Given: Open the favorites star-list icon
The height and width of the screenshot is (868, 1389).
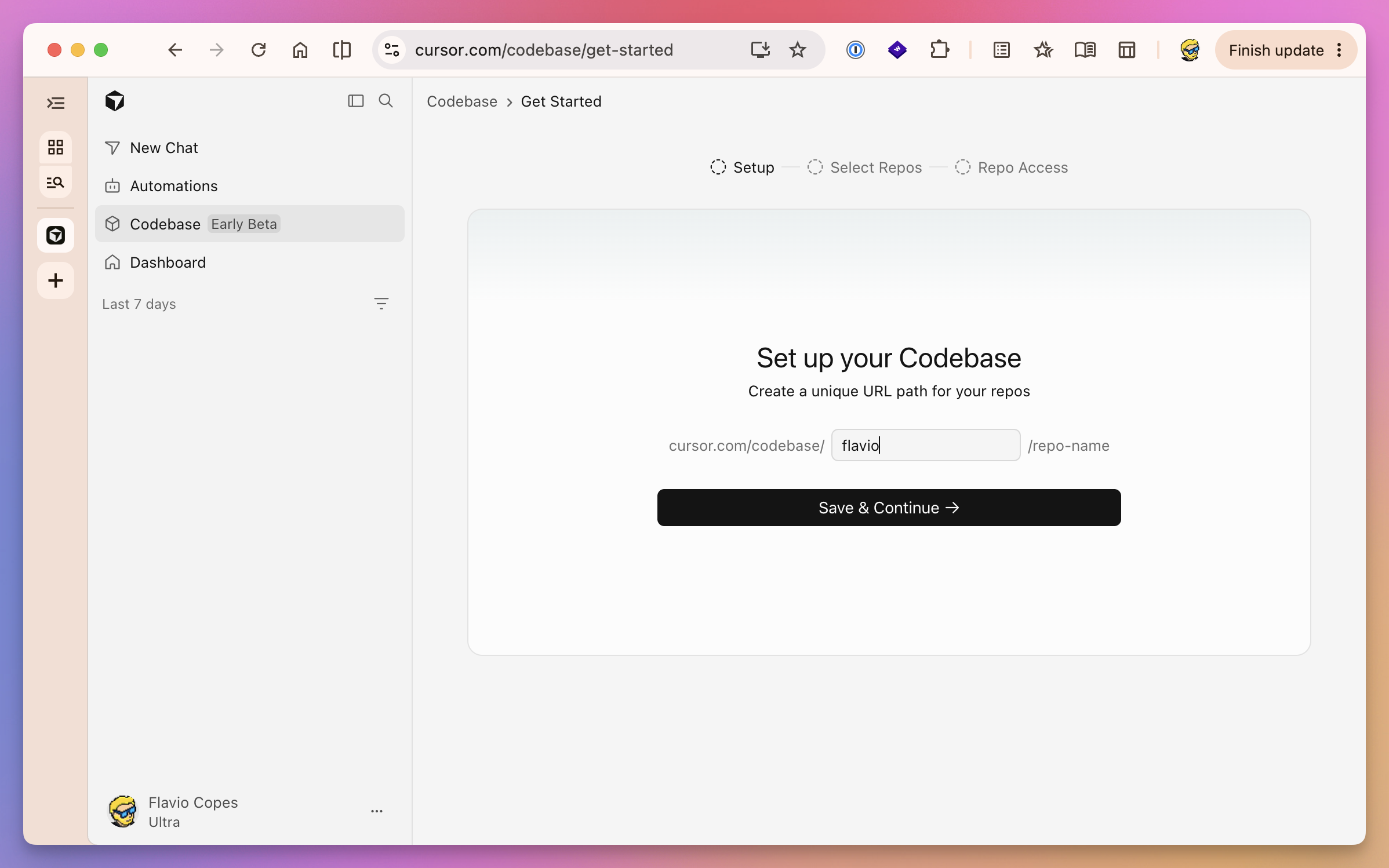Looking at the screenshot, I should [1043, 50].
